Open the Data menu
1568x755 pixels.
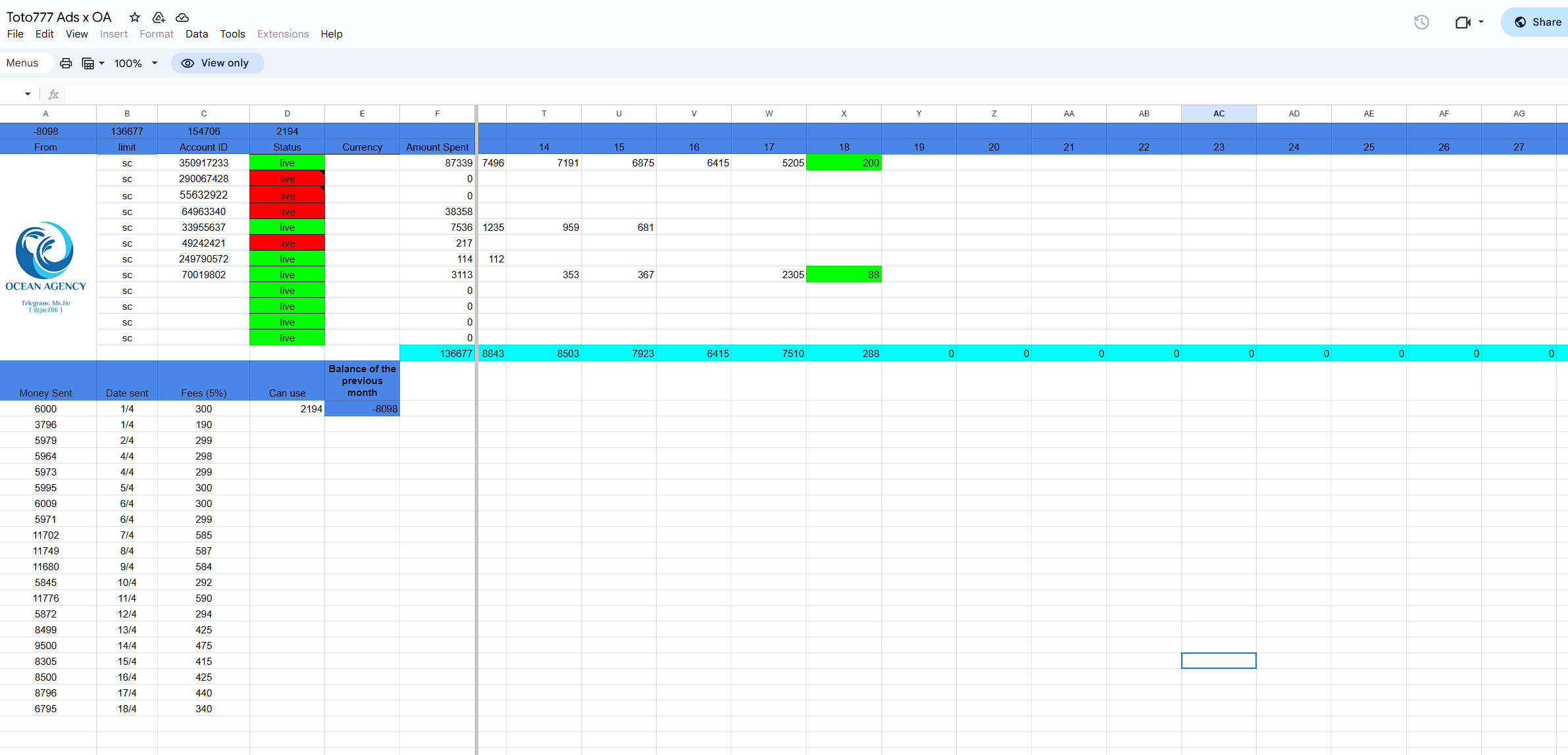click(x=196, y=34)
